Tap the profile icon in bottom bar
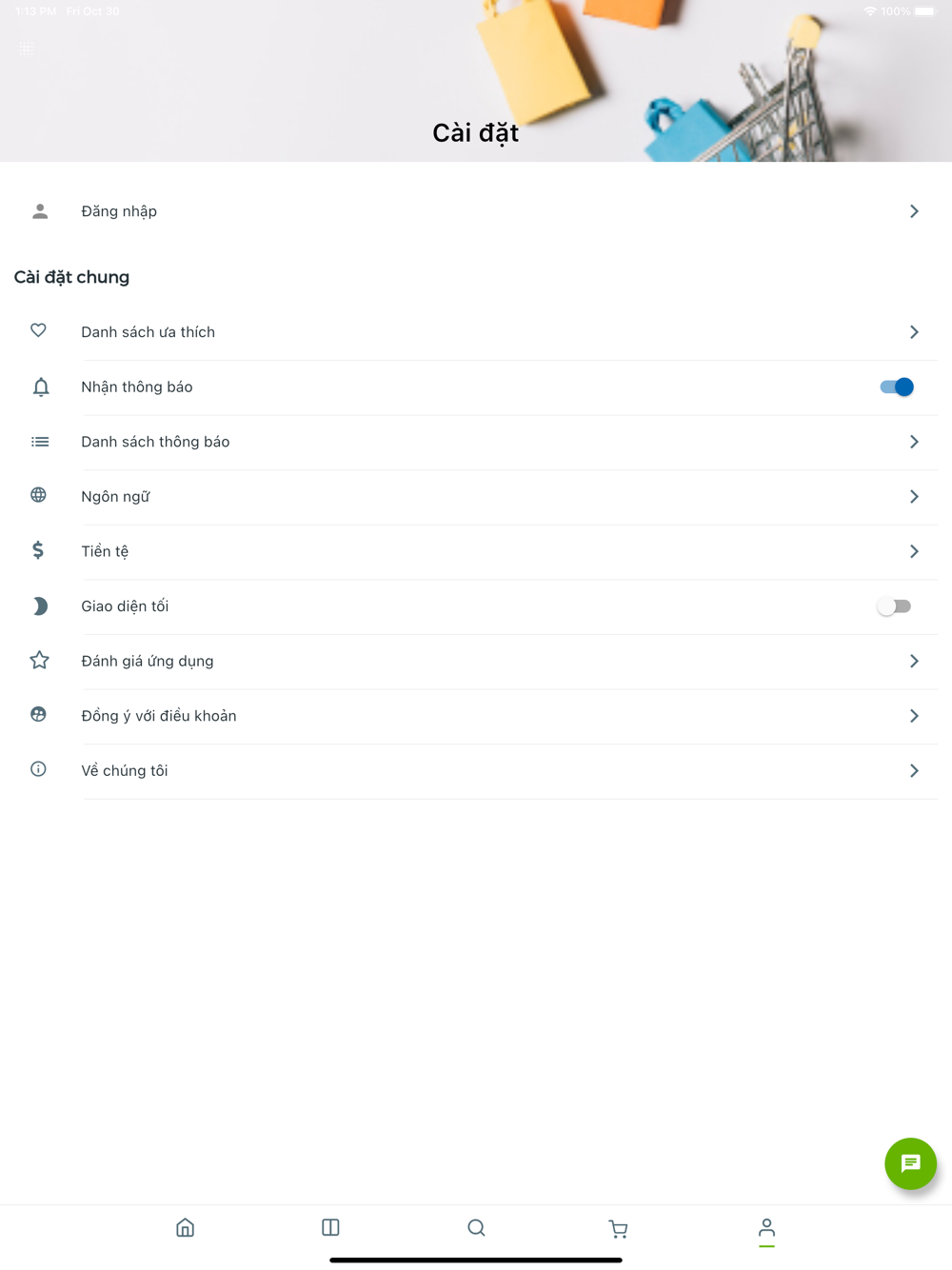This screenshot has width=952, height=1270. tap(766, 1228)
